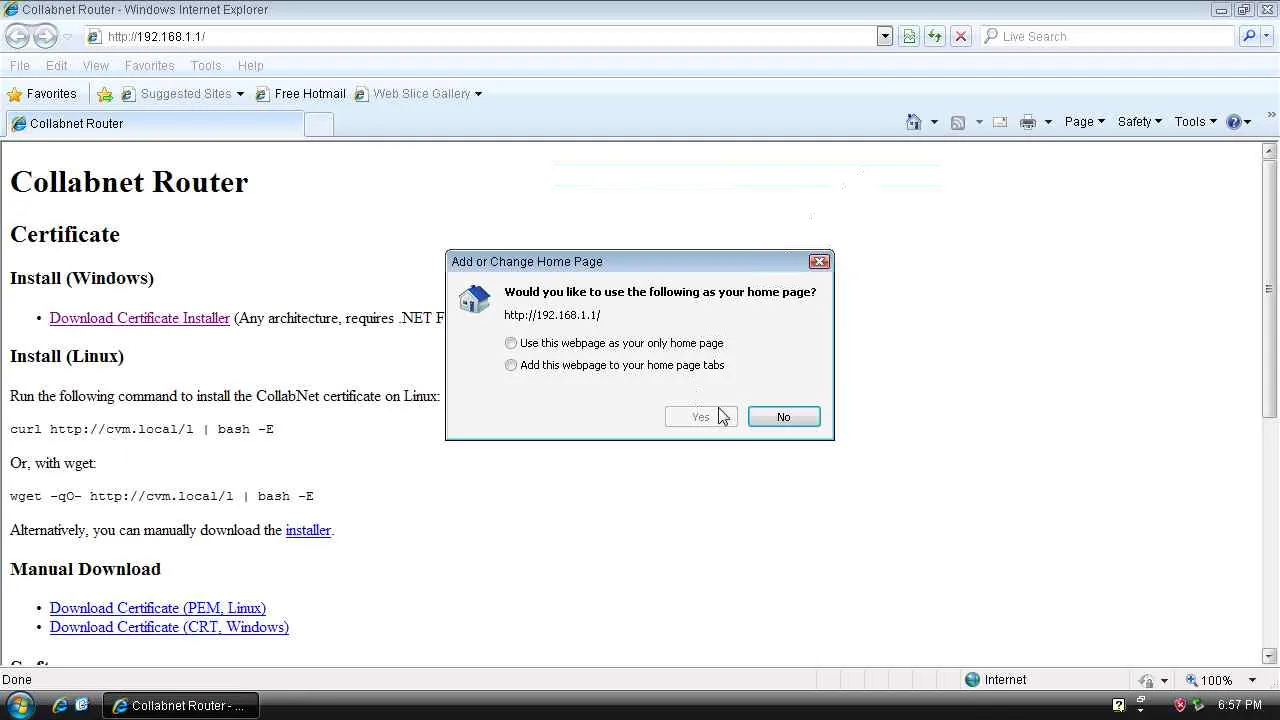Click the scrollbar down arrow
1280x720 pixels.
[x=1269, y=657]
